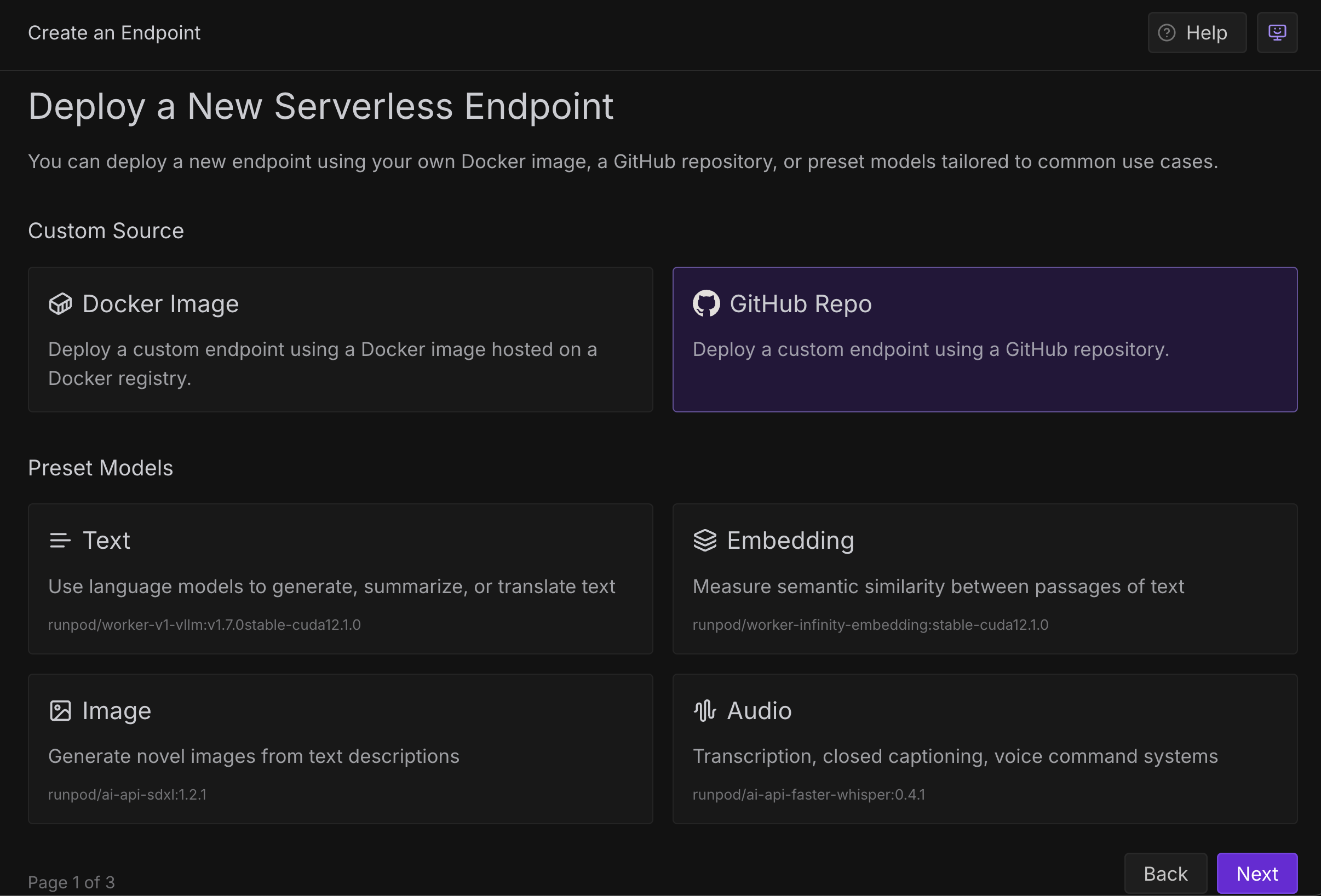Click the Text lines icon
The width and height of the screenshot is (1321, 896).
(60, 541)
